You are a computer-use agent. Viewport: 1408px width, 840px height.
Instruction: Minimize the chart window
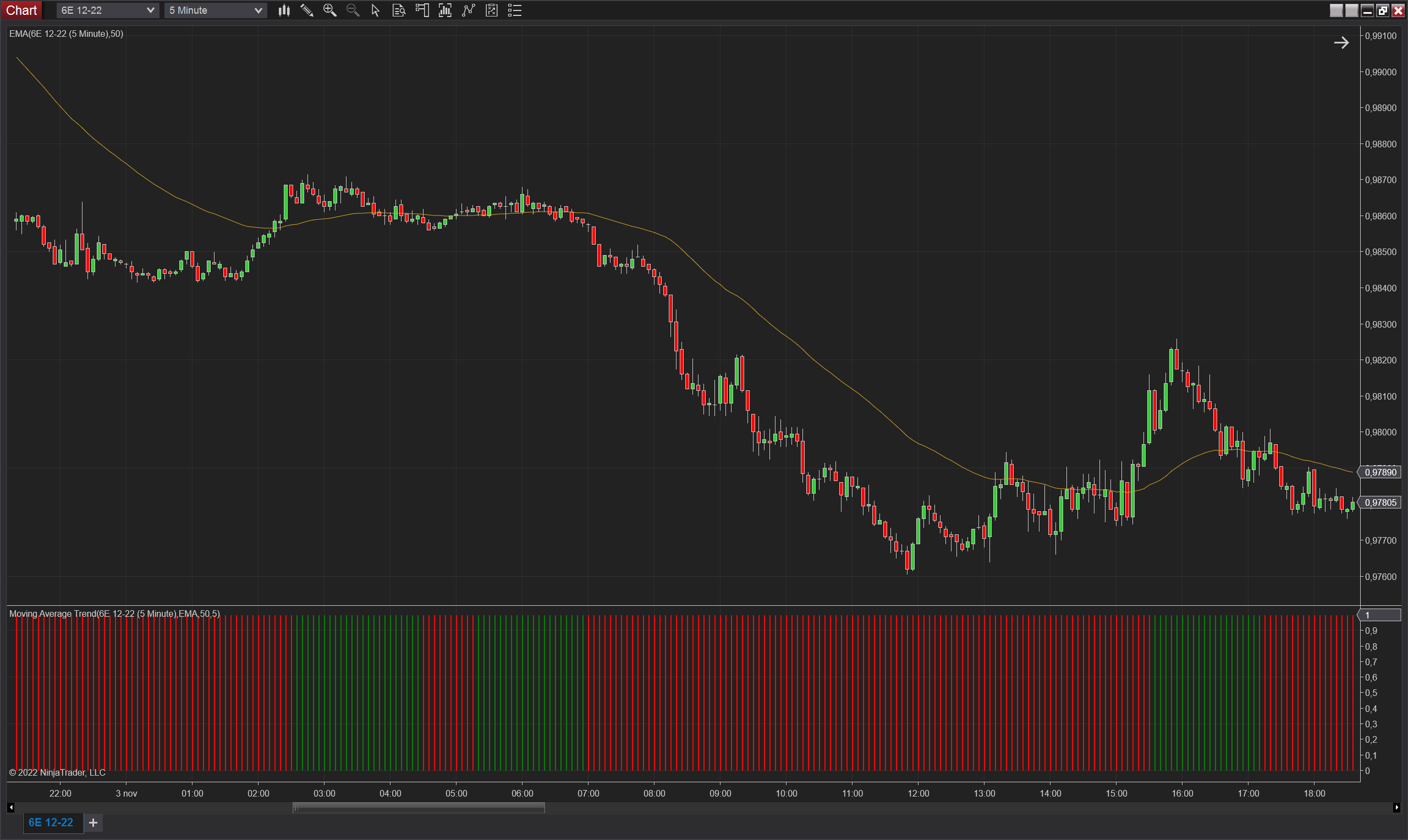pos(1367,10)
